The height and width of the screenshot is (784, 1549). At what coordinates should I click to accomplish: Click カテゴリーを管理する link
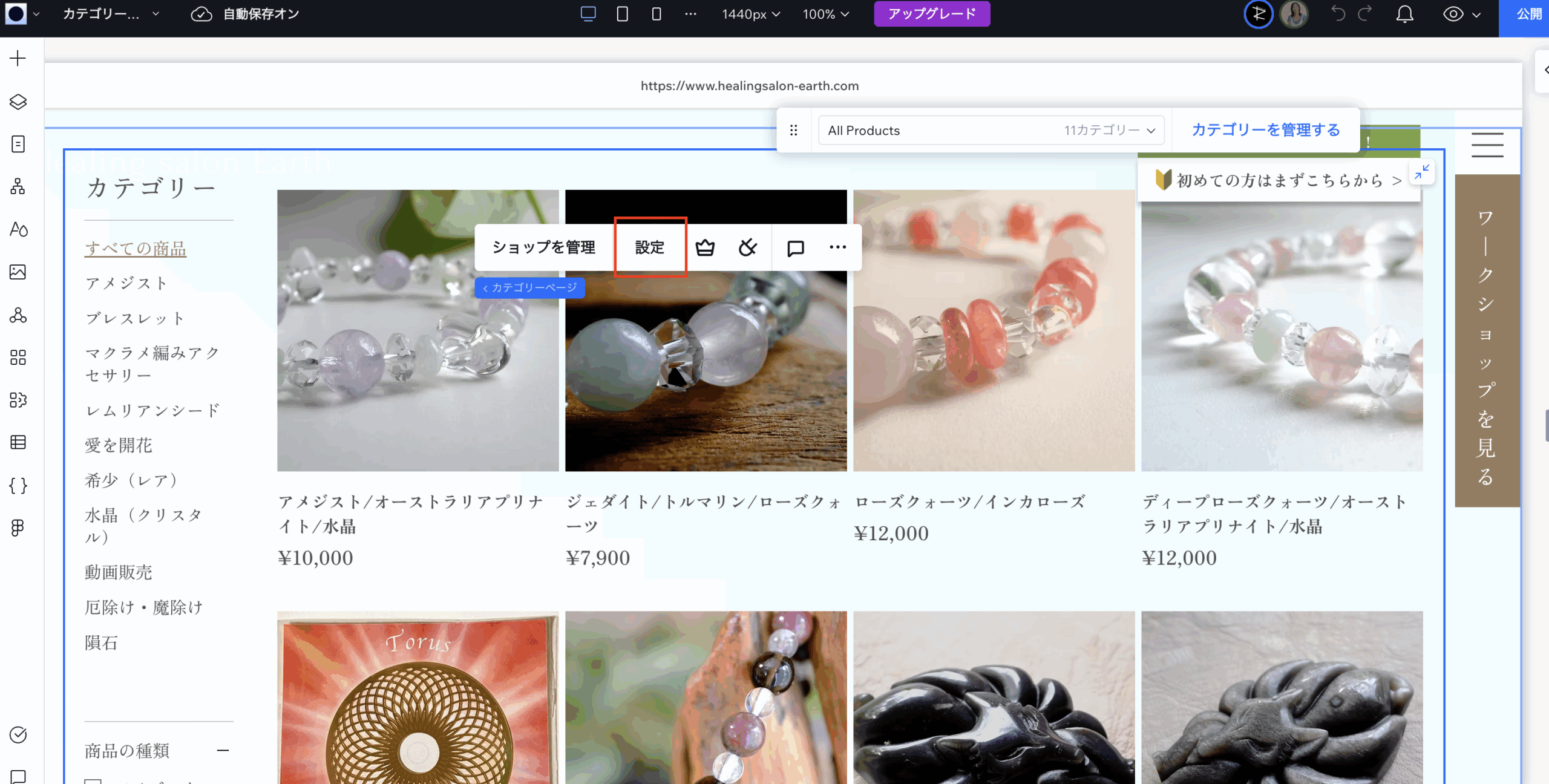[1266, 130]
